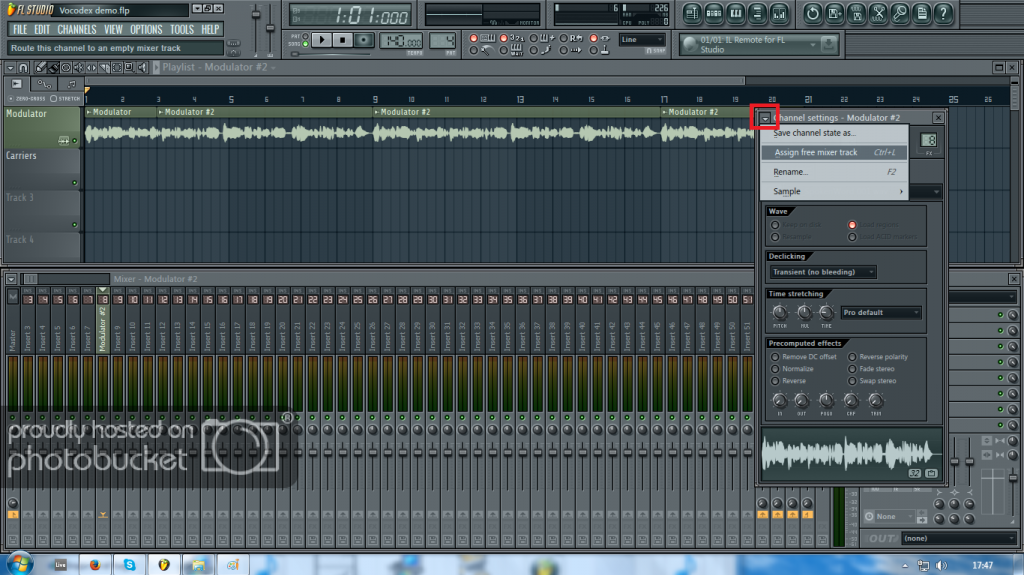Select the Carriers track header

pyautogui.click(x=42, y=169)
